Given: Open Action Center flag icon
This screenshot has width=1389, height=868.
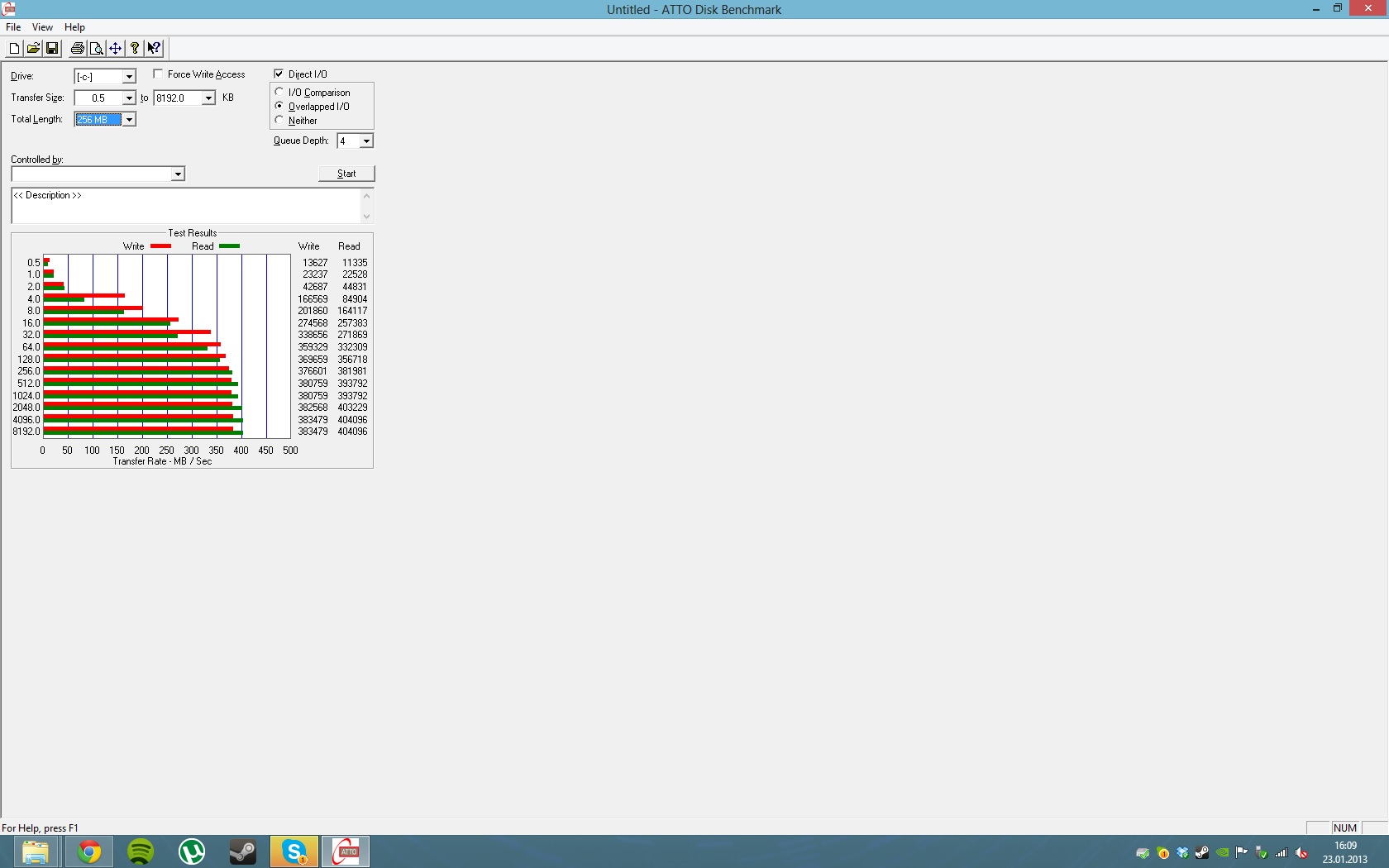Looking at the screenshot, I should click(1242, 852).
